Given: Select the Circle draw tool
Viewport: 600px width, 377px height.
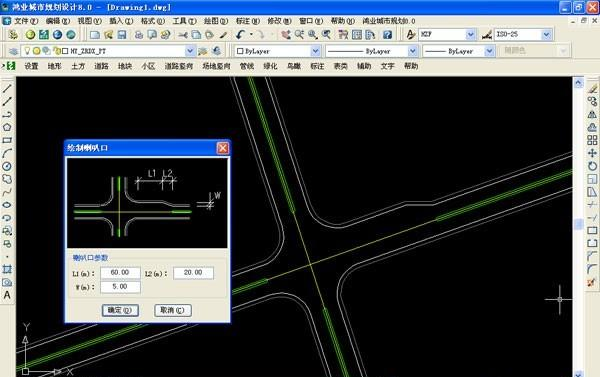Looking at the screenshot, I should (x=7, y=166).
